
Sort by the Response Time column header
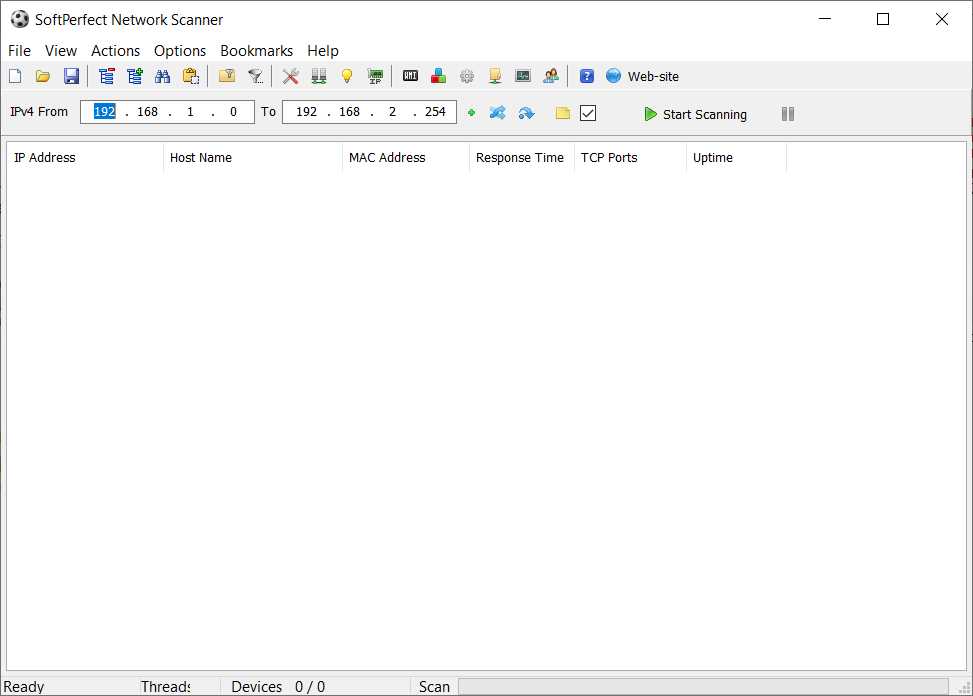[520, 158]
